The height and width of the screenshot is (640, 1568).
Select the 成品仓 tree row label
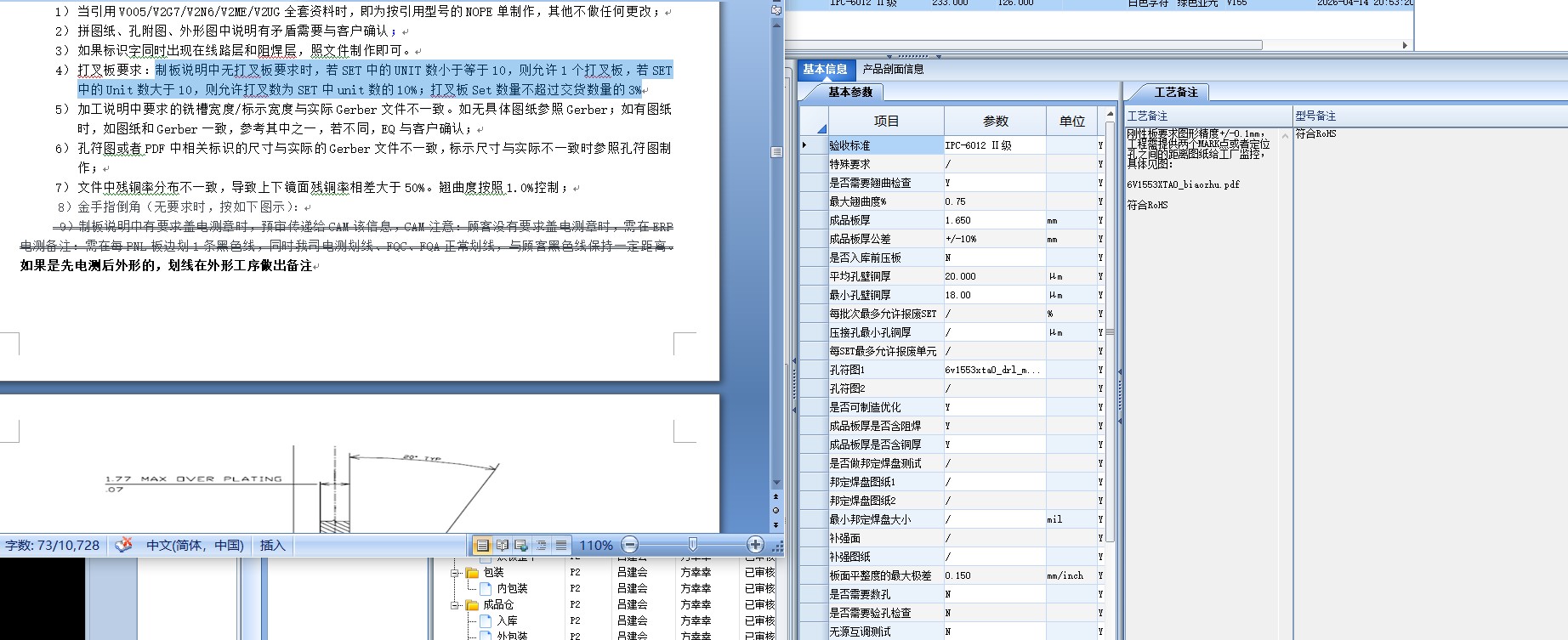click(498, 605)
